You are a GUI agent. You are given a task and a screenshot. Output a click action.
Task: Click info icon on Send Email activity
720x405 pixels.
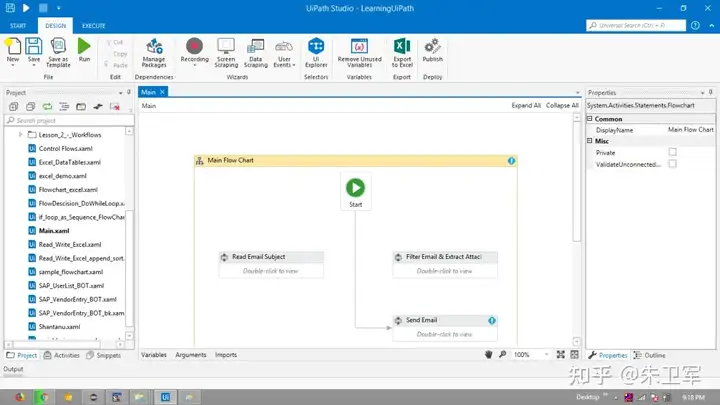(492, 321)
